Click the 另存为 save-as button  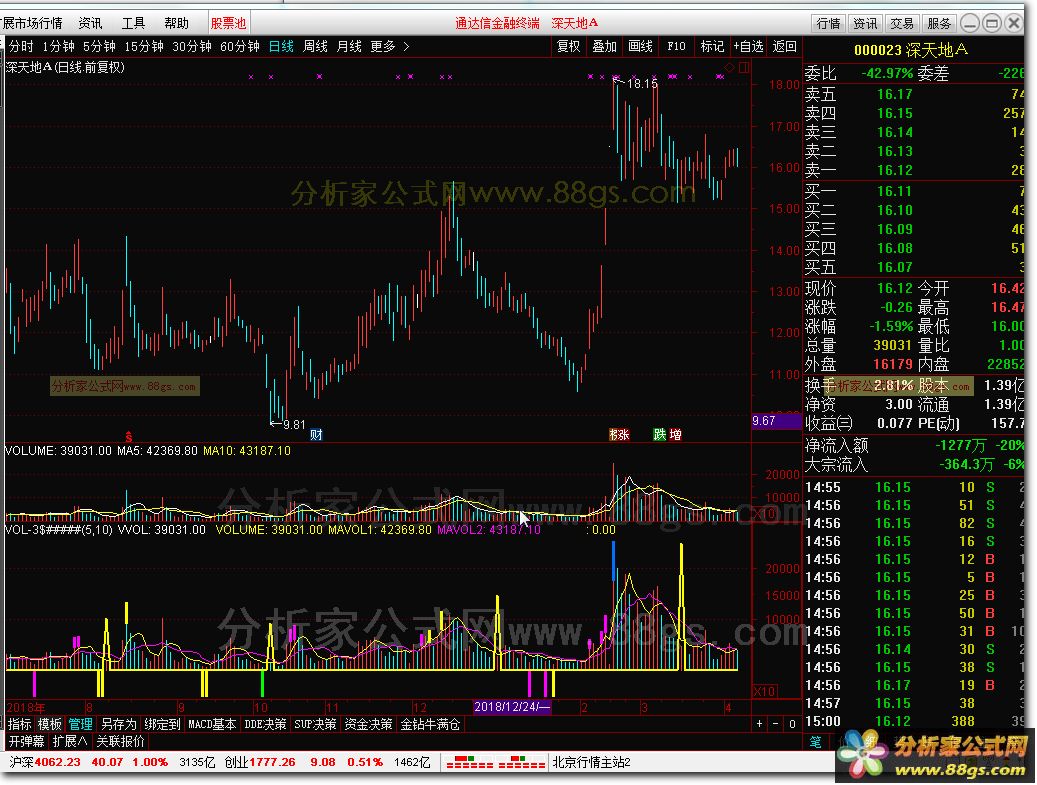click(x=118, y=724)
